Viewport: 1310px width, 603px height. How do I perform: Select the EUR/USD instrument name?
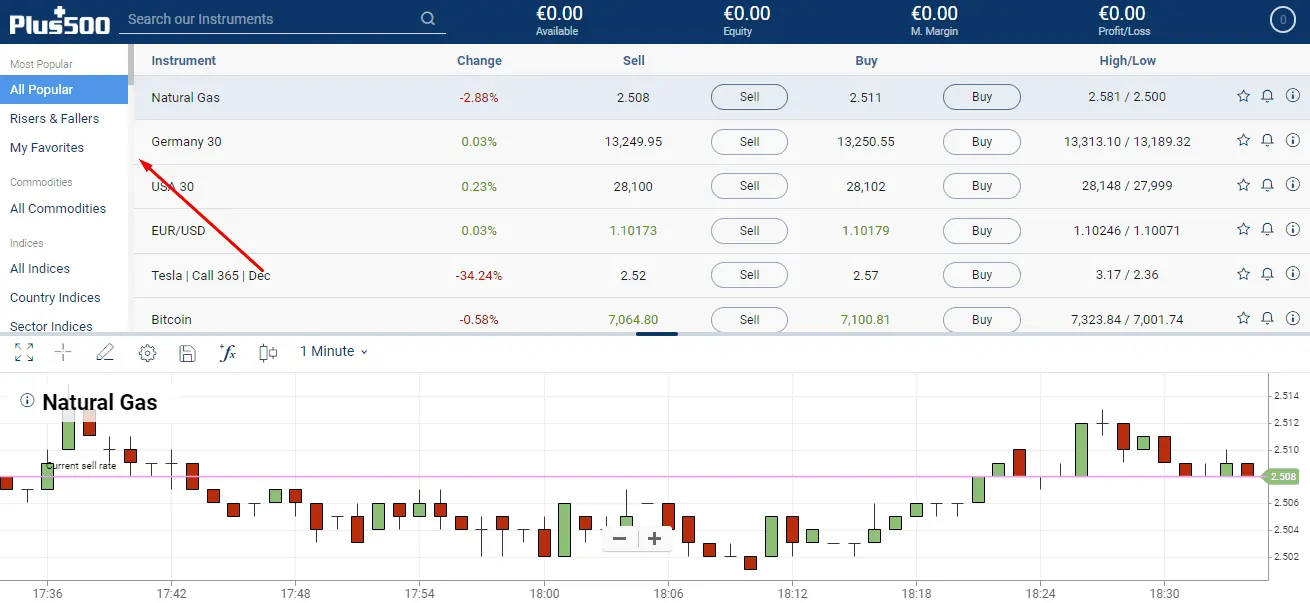coord(178,230)
